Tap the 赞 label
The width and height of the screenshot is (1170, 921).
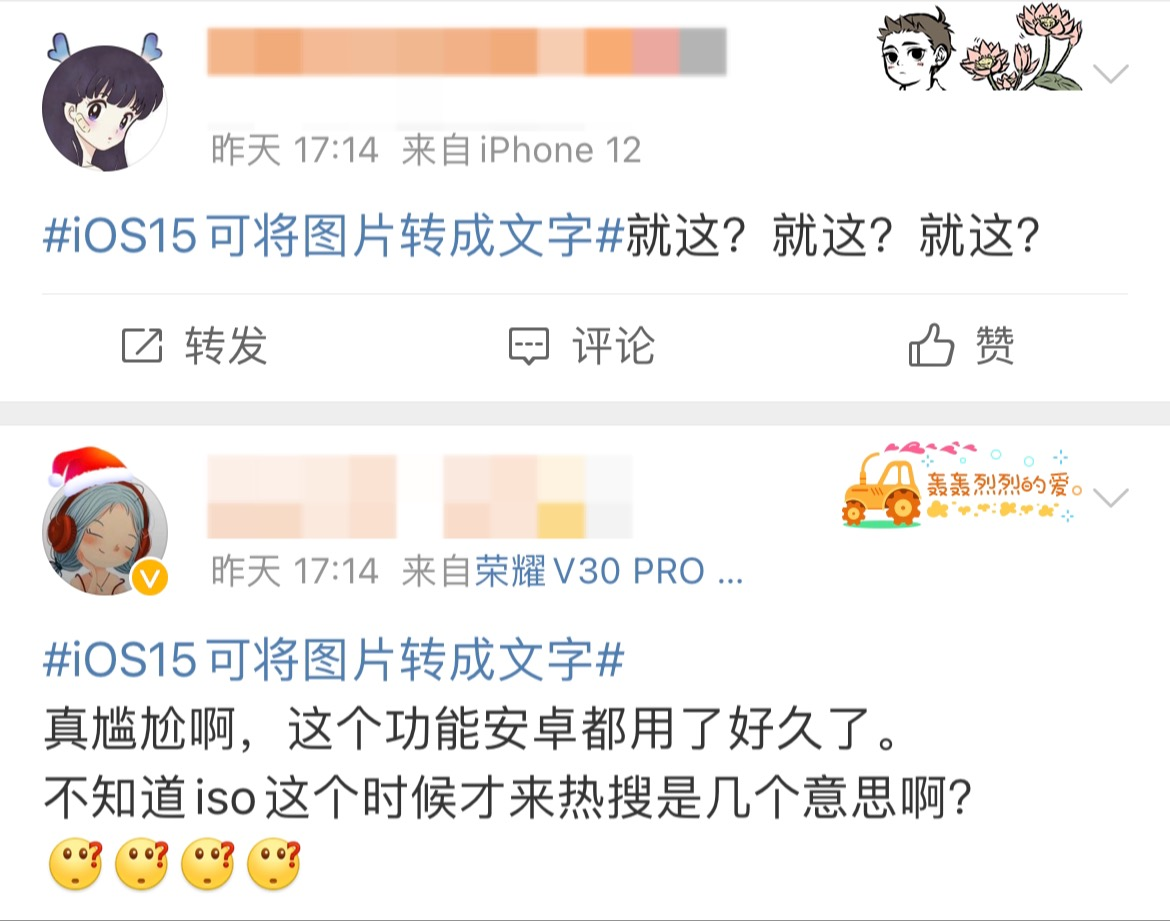tap(995, 346)
